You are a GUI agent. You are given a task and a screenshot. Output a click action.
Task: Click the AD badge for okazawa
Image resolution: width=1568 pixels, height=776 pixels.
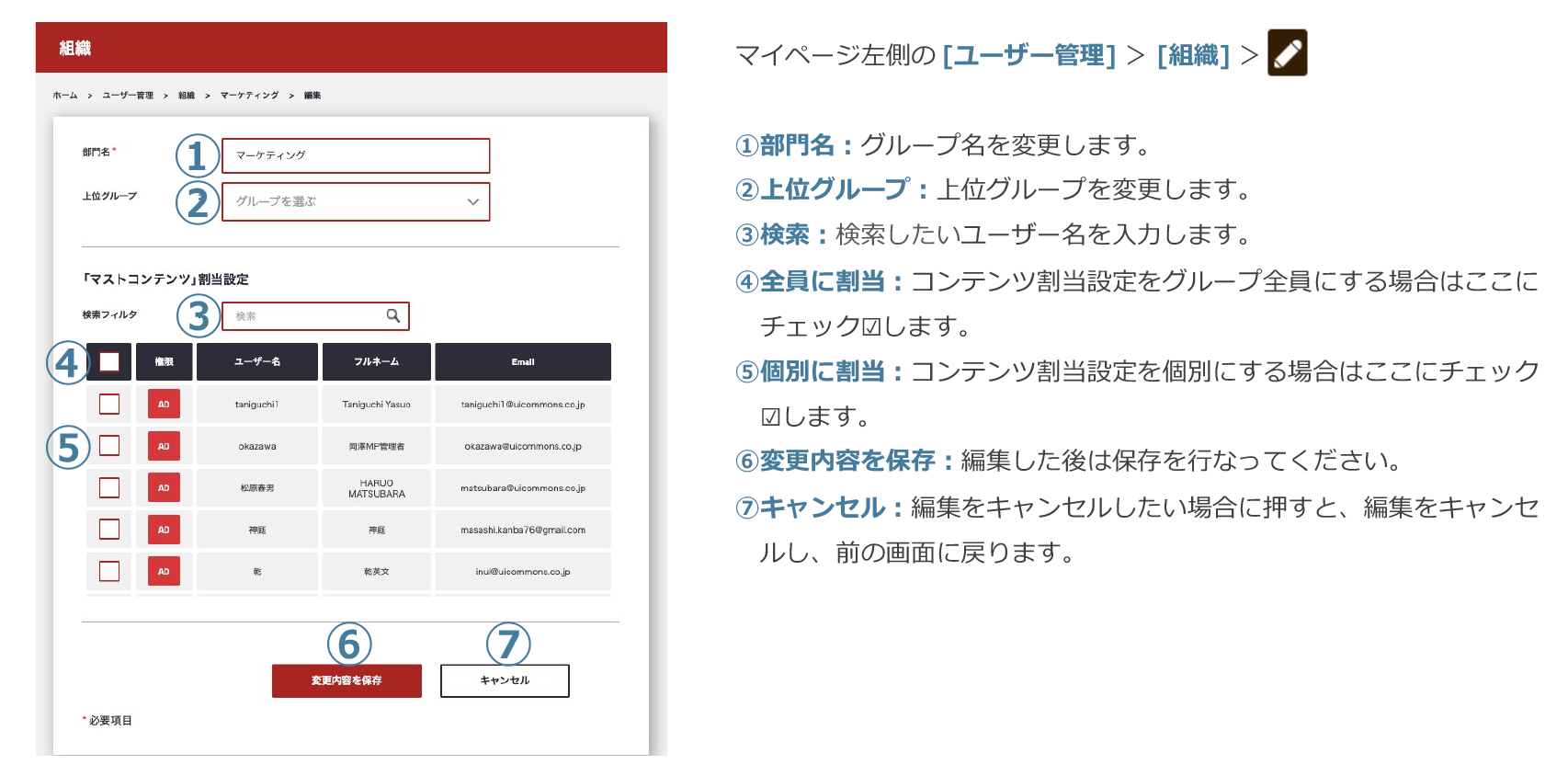[164, 447]
